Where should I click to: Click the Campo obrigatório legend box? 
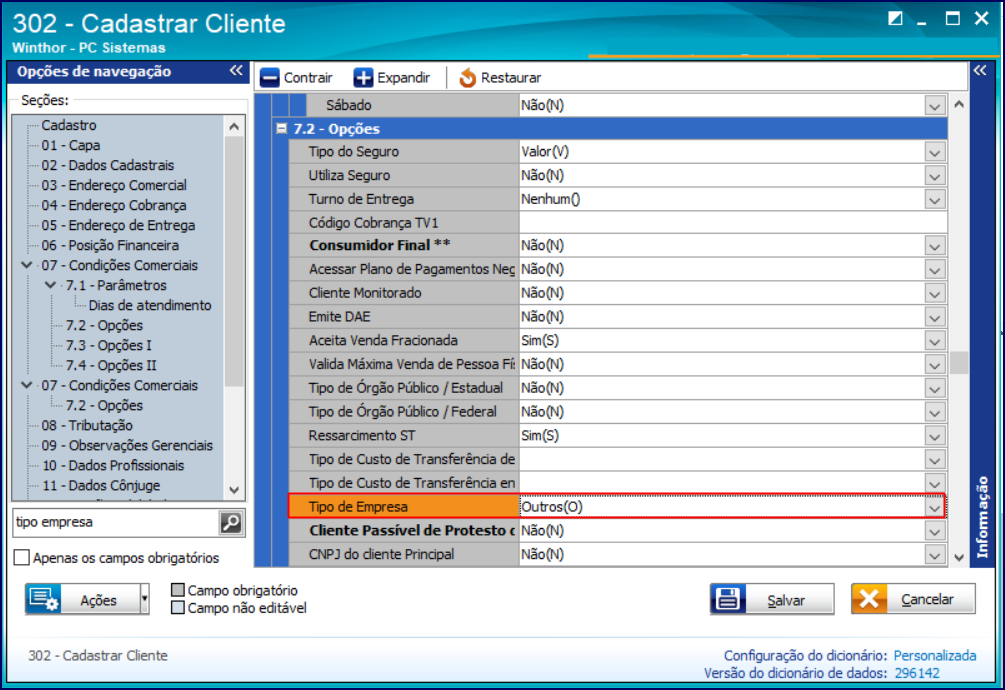(x=178, y=589)
